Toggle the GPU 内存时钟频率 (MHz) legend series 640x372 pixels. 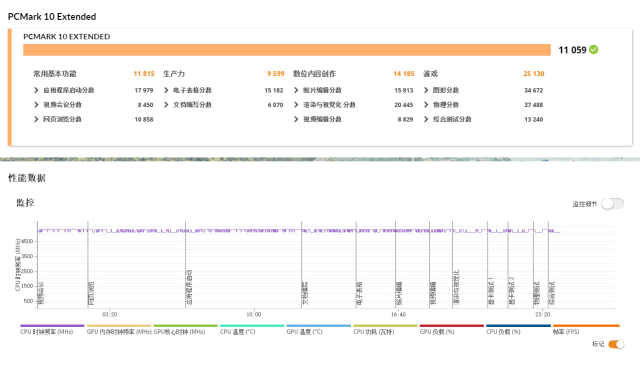click(119, 330)
